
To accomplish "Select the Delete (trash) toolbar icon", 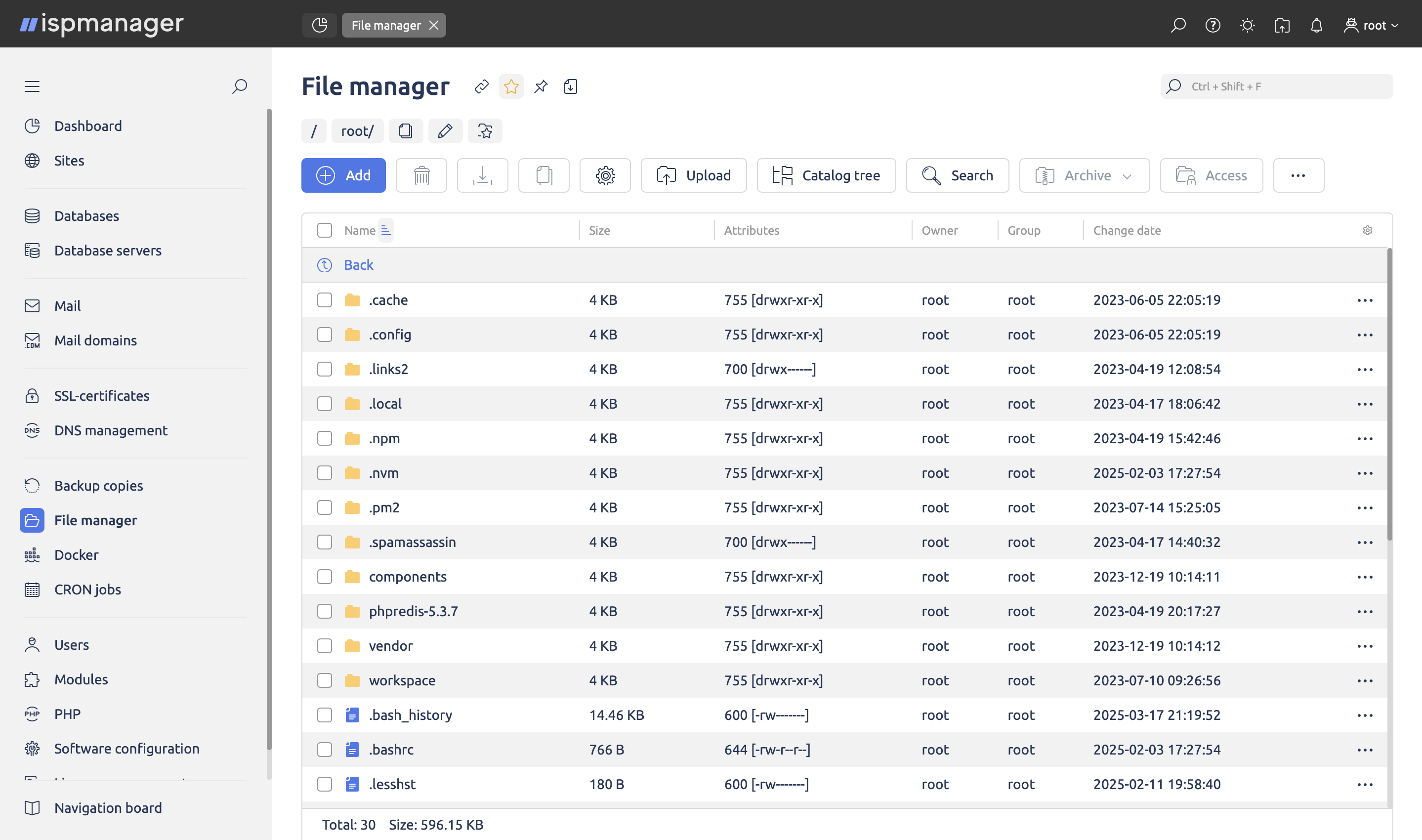I will pos(421,175).
